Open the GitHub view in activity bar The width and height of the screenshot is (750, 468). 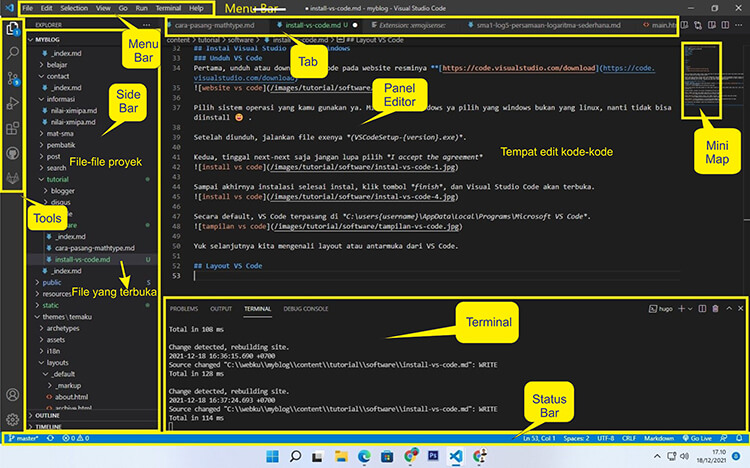coord(12,154)
